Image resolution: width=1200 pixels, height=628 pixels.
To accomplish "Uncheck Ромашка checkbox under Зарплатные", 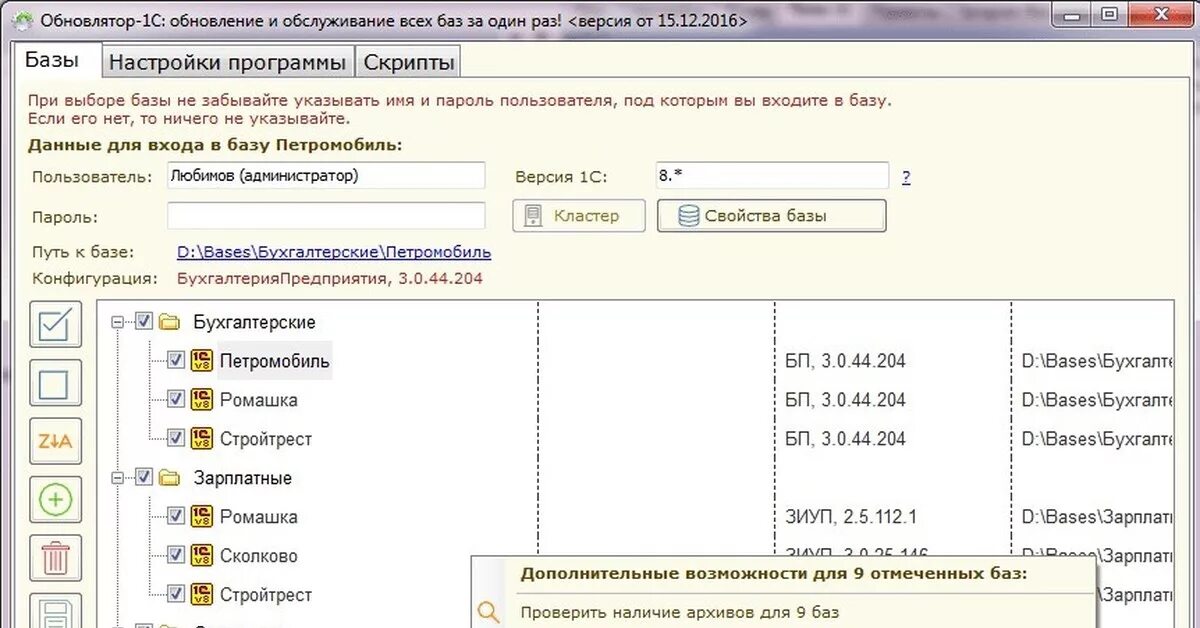I will tap(175, 516).
